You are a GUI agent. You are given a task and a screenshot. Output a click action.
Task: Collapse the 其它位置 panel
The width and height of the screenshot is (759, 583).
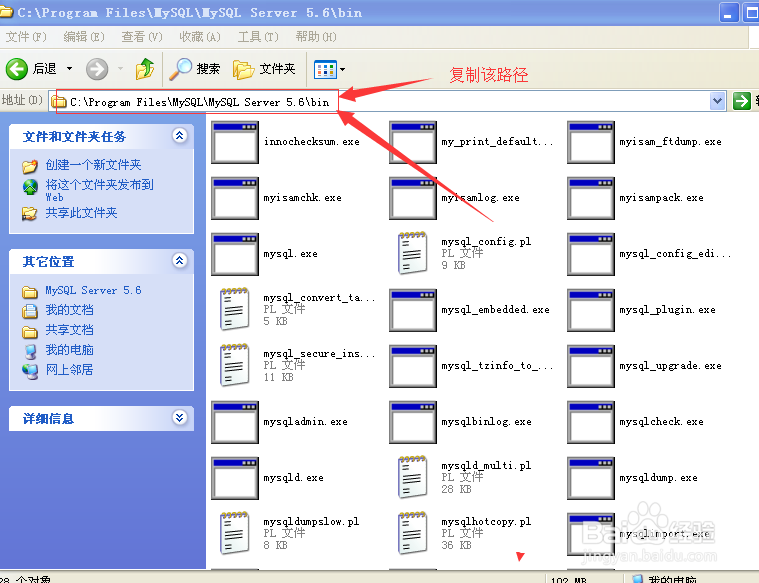click(180, 261)
